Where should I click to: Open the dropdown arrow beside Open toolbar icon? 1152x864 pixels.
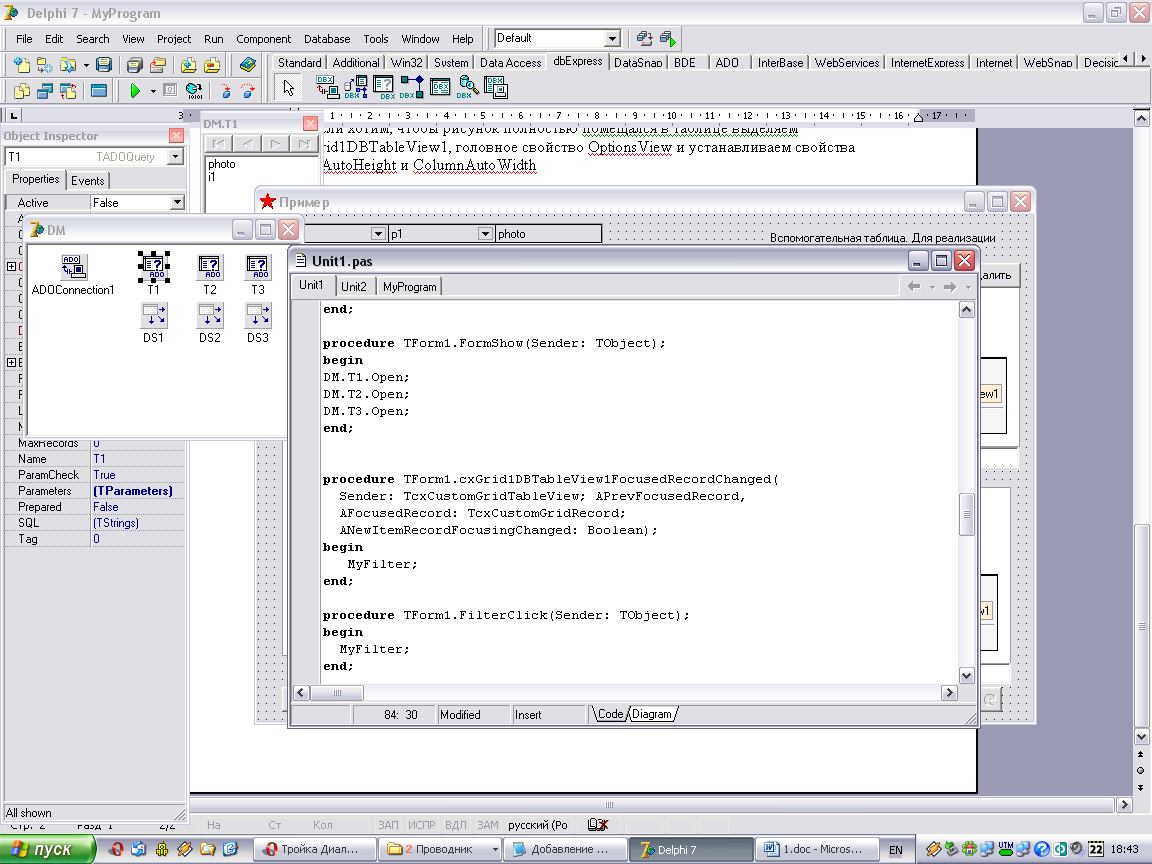(x=86, y=65)
